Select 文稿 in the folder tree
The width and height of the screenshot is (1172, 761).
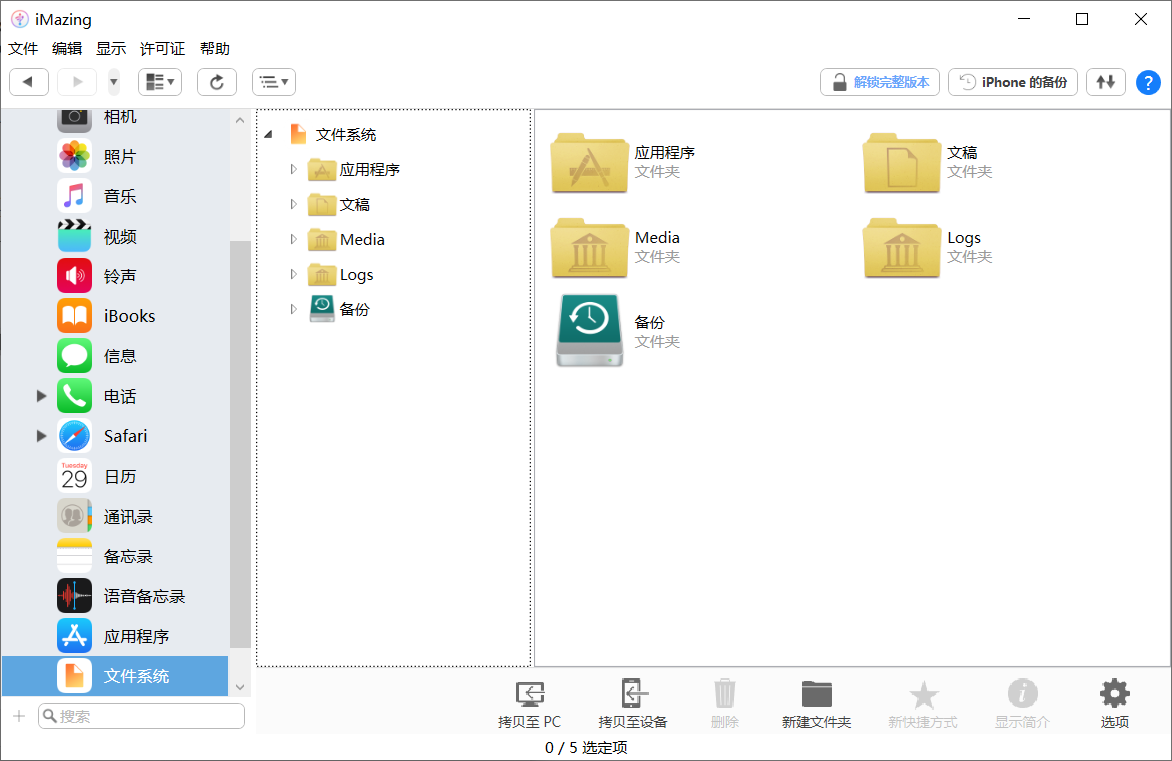(339, 204)
